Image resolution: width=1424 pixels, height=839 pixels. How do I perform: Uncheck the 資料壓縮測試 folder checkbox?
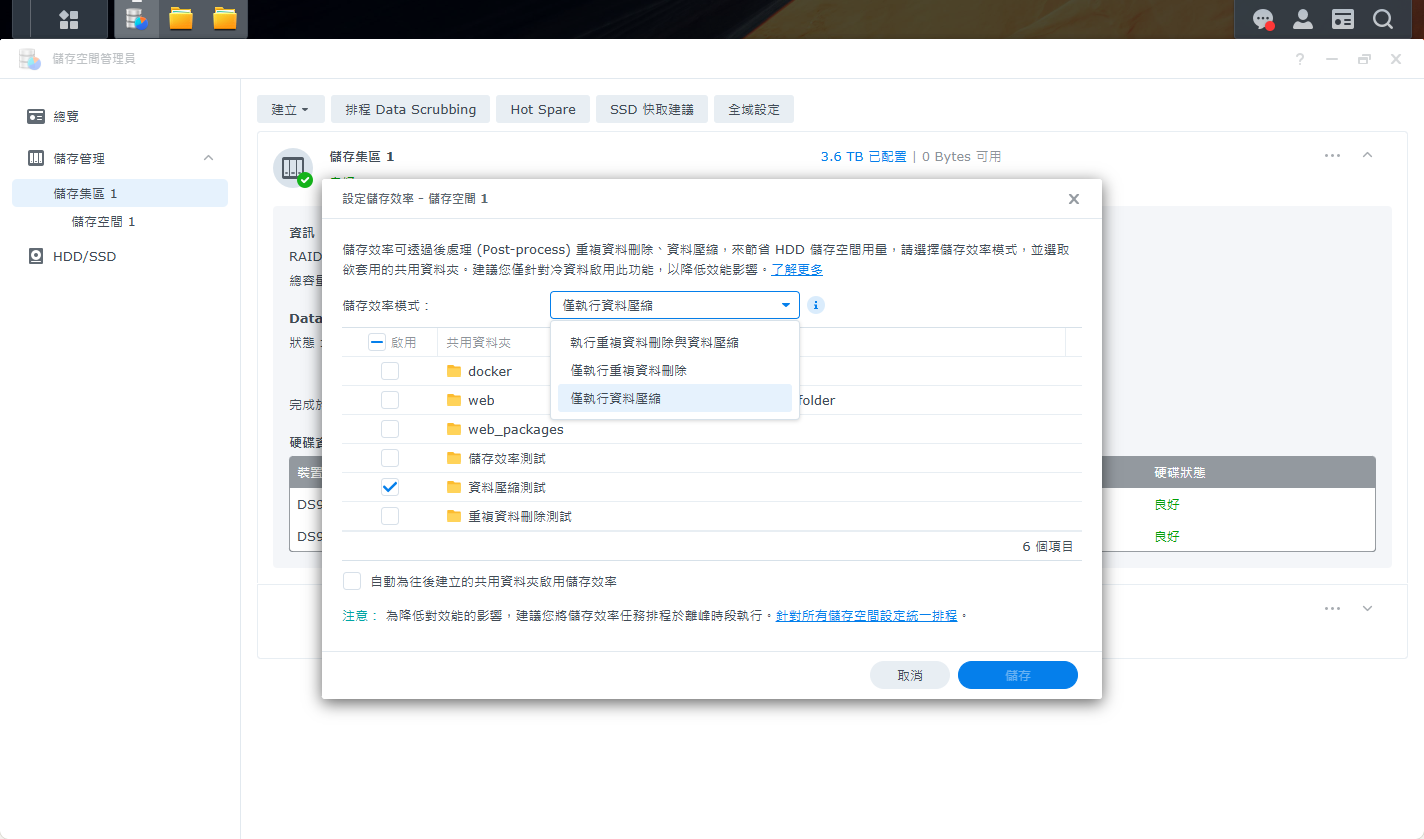390,487
